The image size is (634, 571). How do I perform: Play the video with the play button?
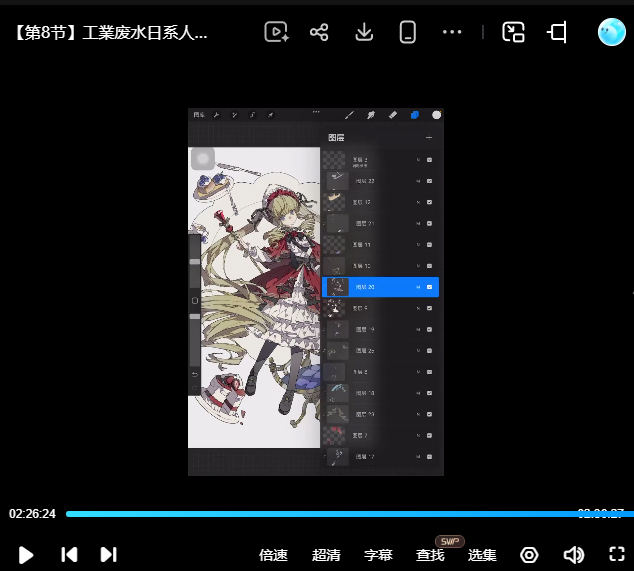pyautogui.click(x=26, y=555)
